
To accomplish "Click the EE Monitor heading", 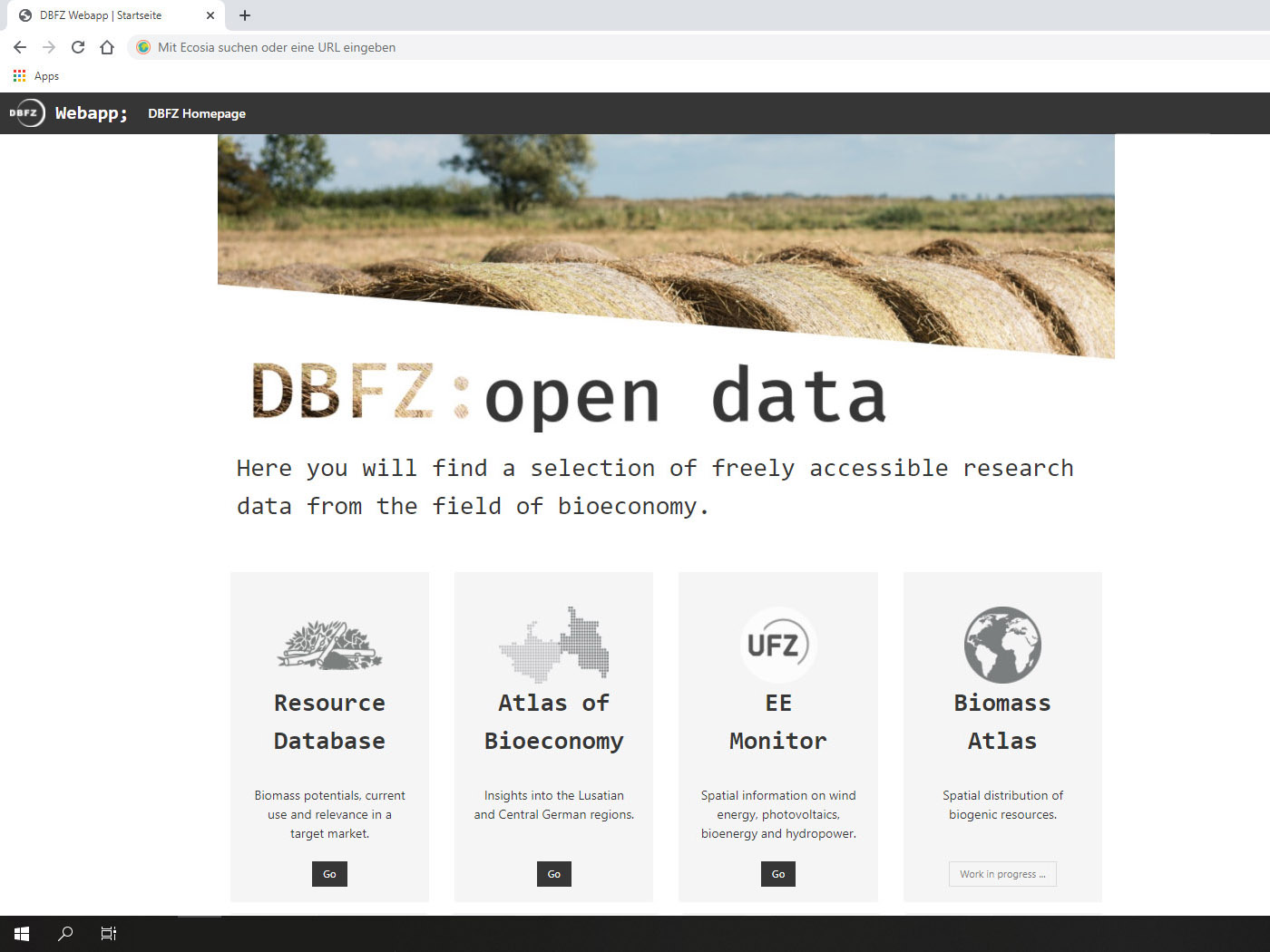I will (x=778, y=722).
